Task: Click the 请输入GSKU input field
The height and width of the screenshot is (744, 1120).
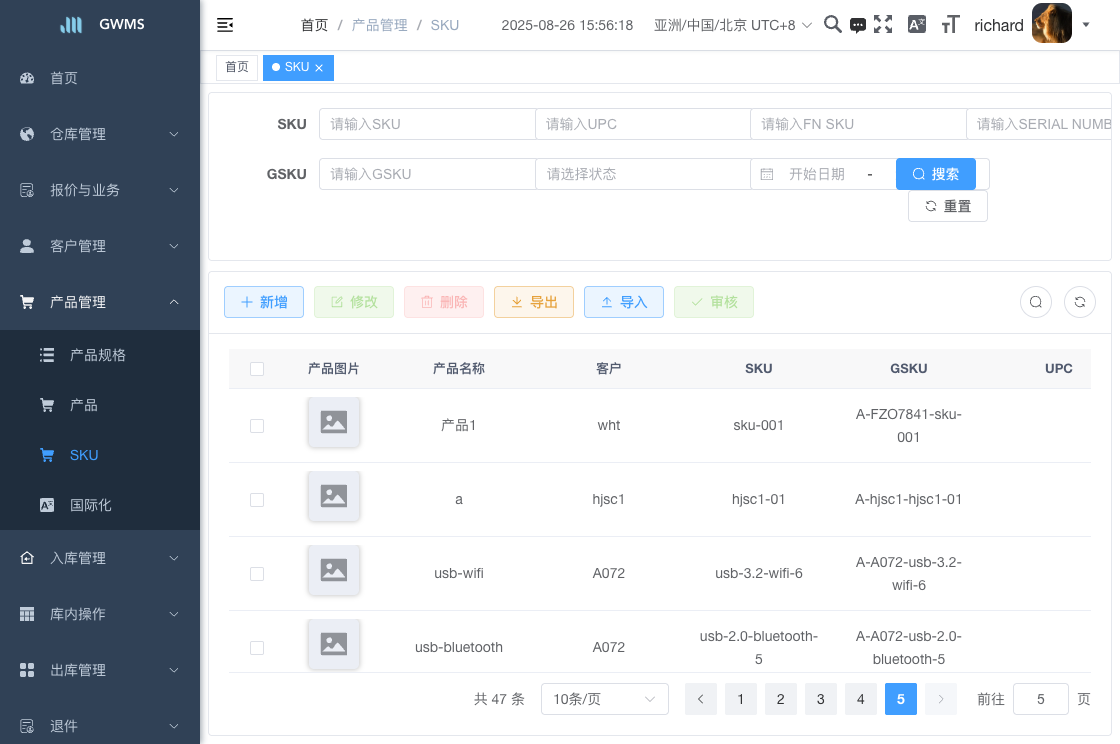Action: coord(427,174)
